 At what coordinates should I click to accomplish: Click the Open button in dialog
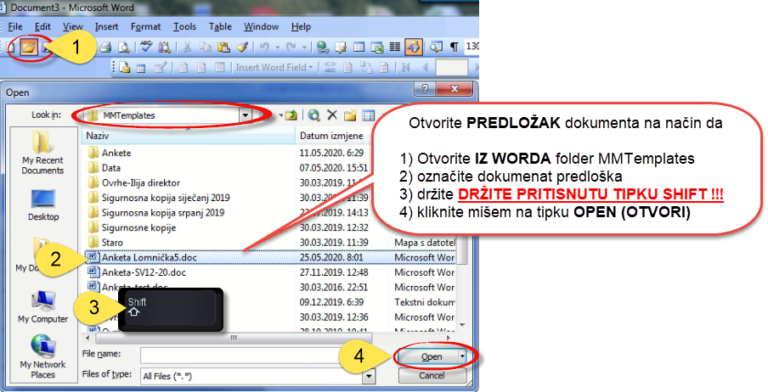pos(429,357)
